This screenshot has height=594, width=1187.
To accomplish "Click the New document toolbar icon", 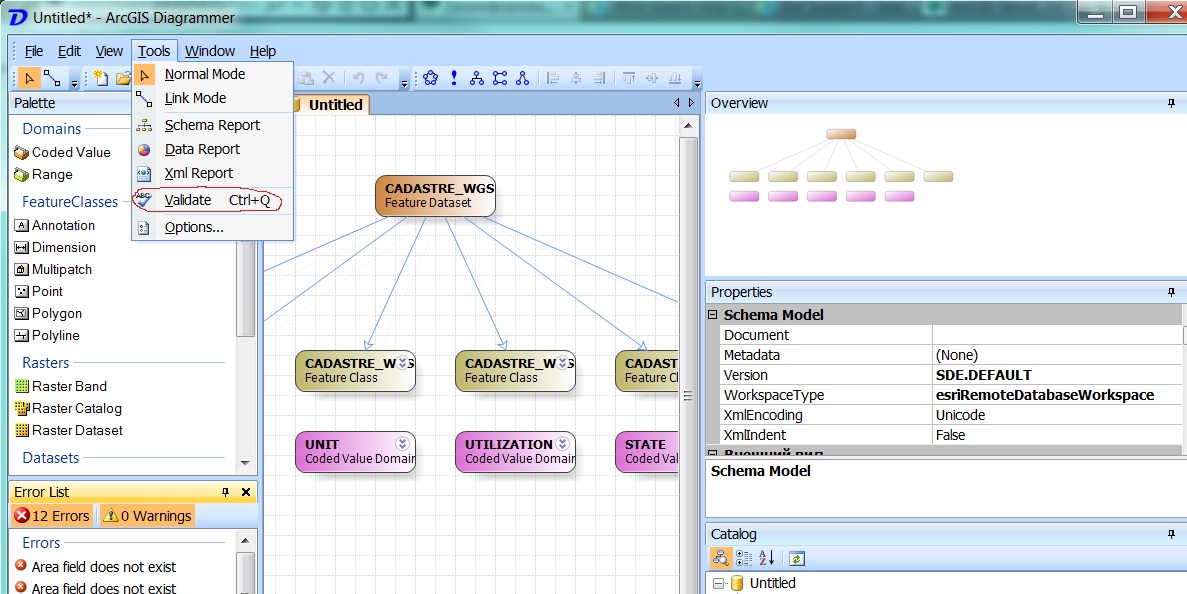I will 101,78.
